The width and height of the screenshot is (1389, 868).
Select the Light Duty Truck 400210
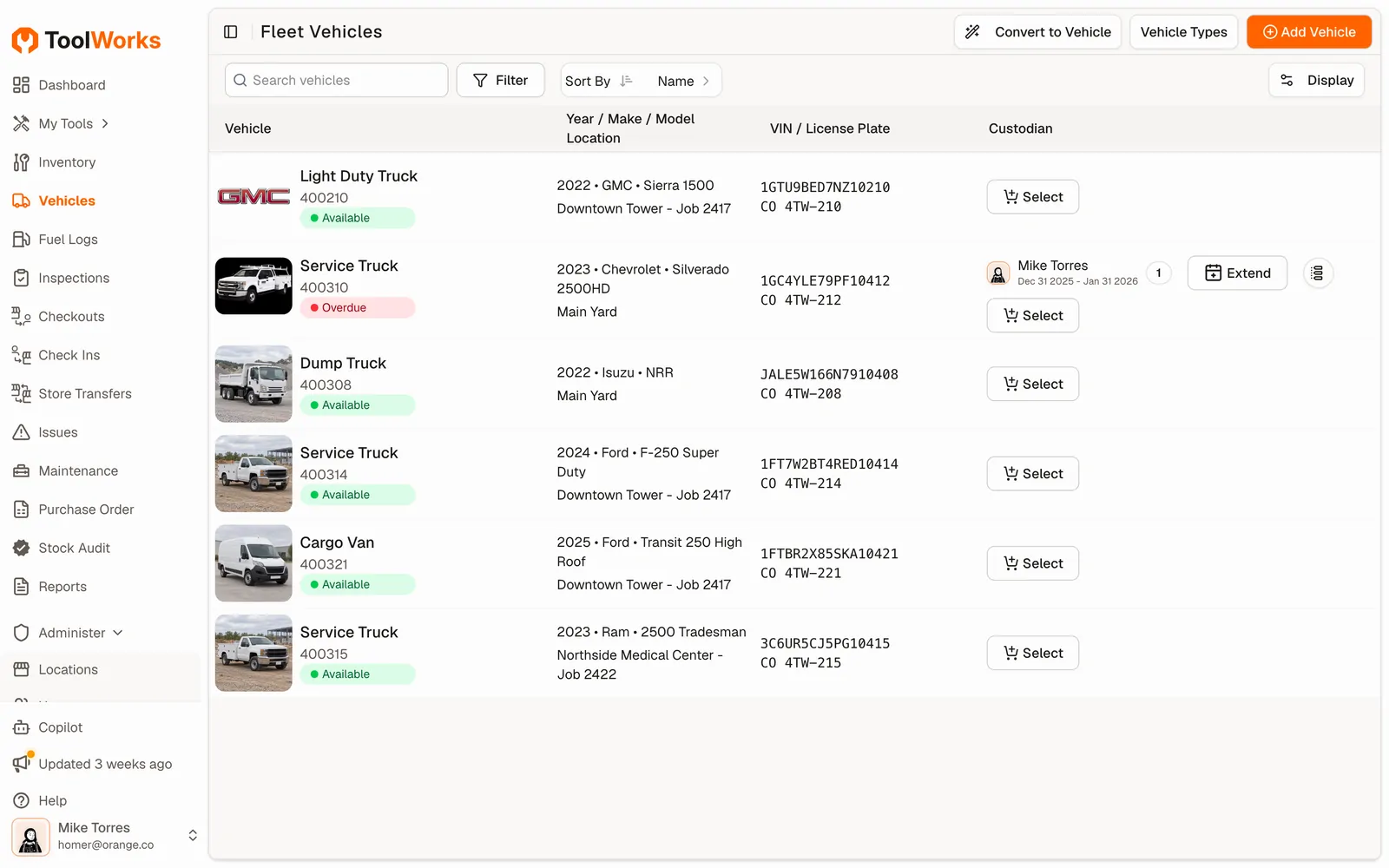[1033, 197]
